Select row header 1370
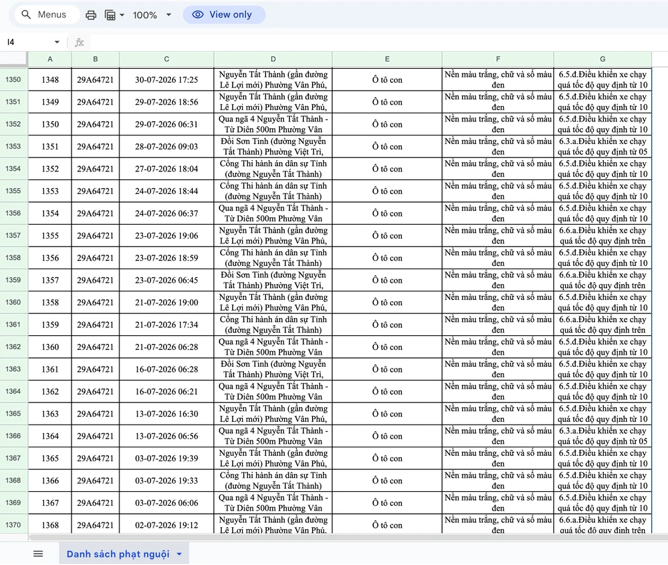This screenshot has height=565, width=668. [13, 525]
